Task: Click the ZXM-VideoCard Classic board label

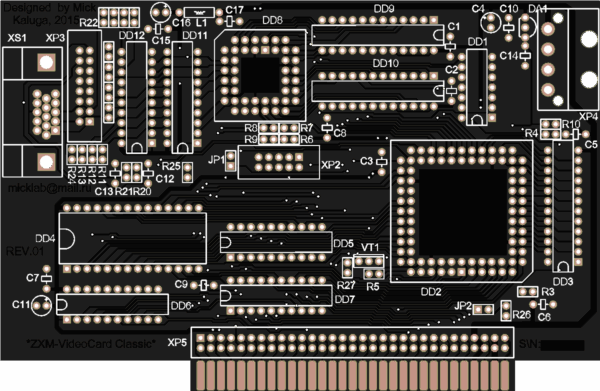Action: point(91,344)
